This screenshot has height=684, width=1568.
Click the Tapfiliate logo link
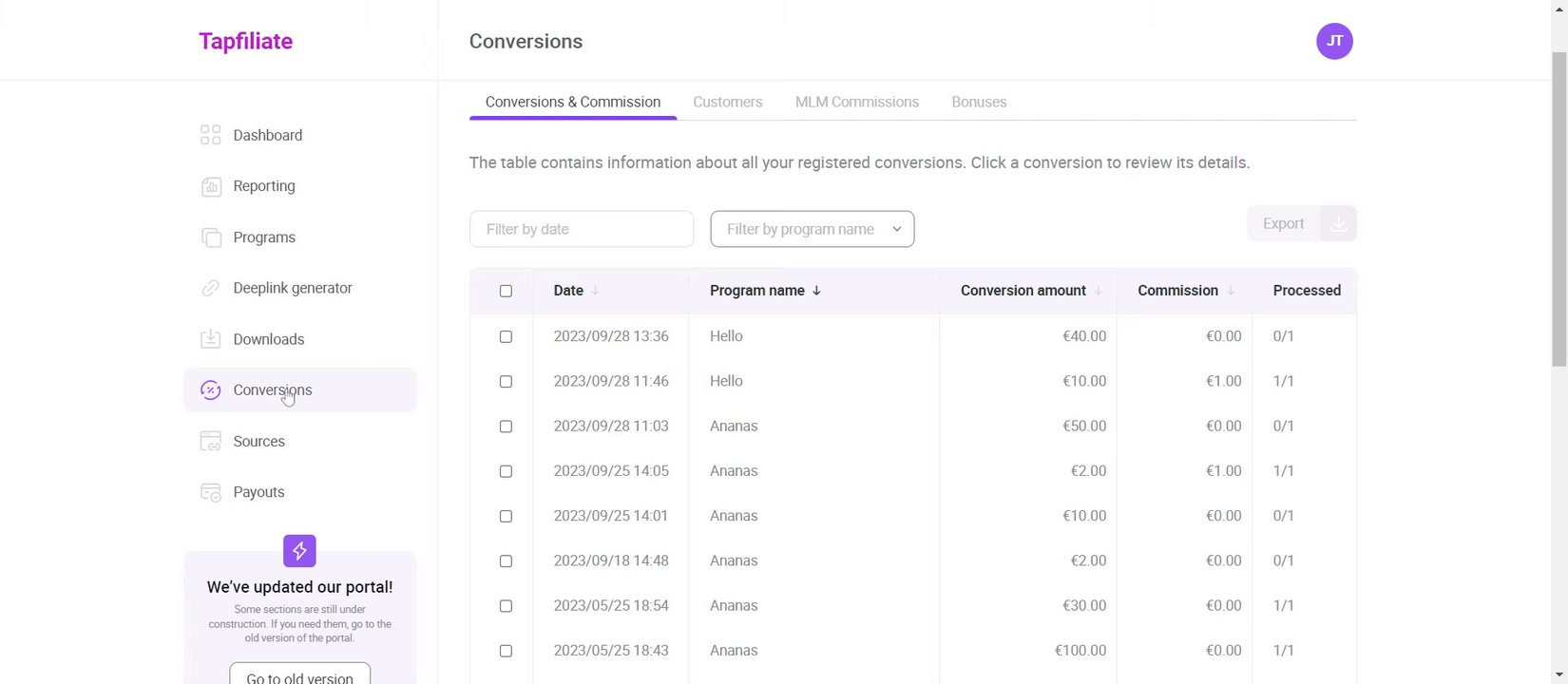tap(245, 41)
